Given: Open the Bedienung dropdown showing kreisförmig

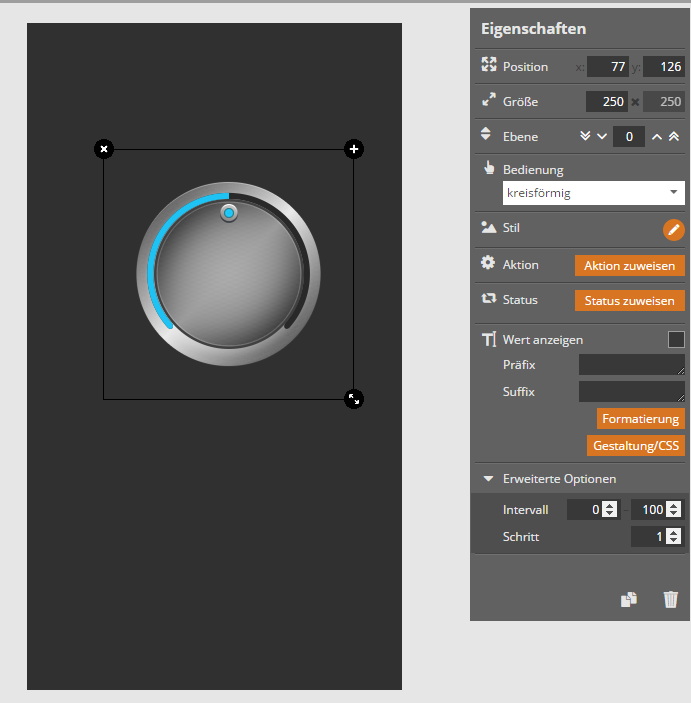Looking at the screenshot, I should [x=593, y=193].
